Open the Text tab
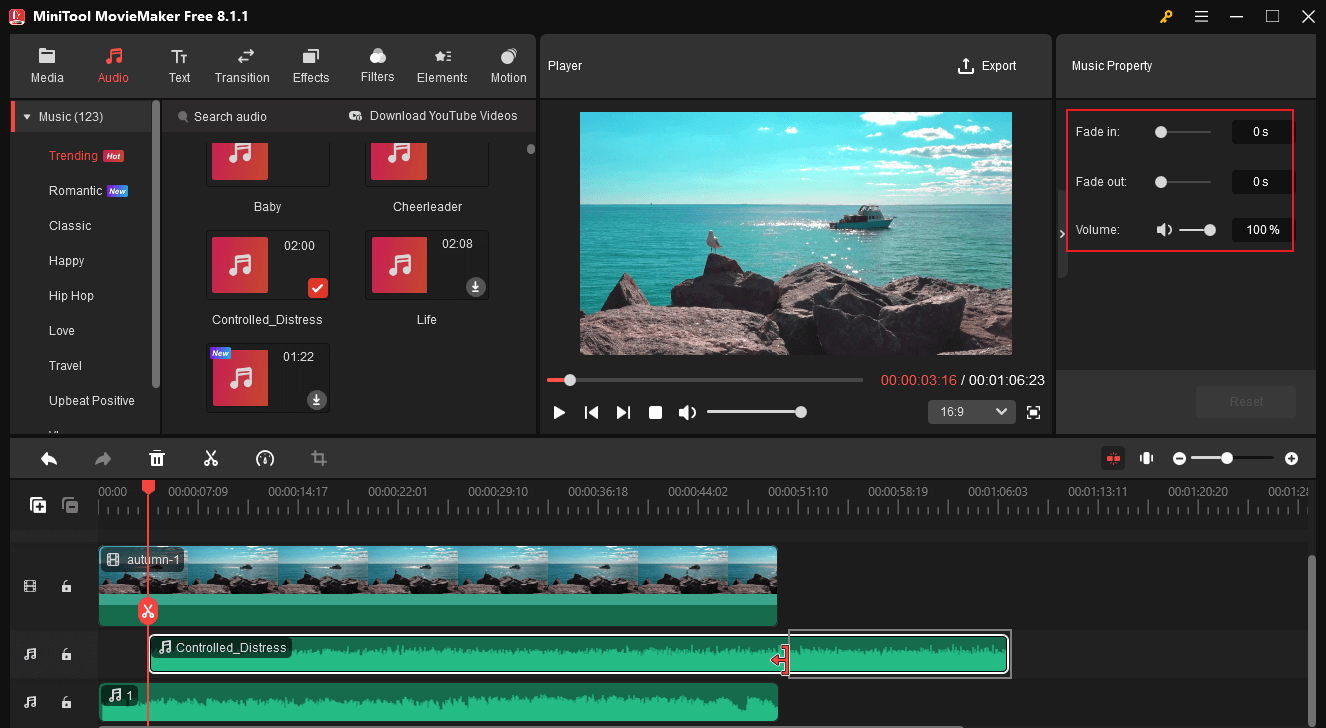 [x=179, y=66]
